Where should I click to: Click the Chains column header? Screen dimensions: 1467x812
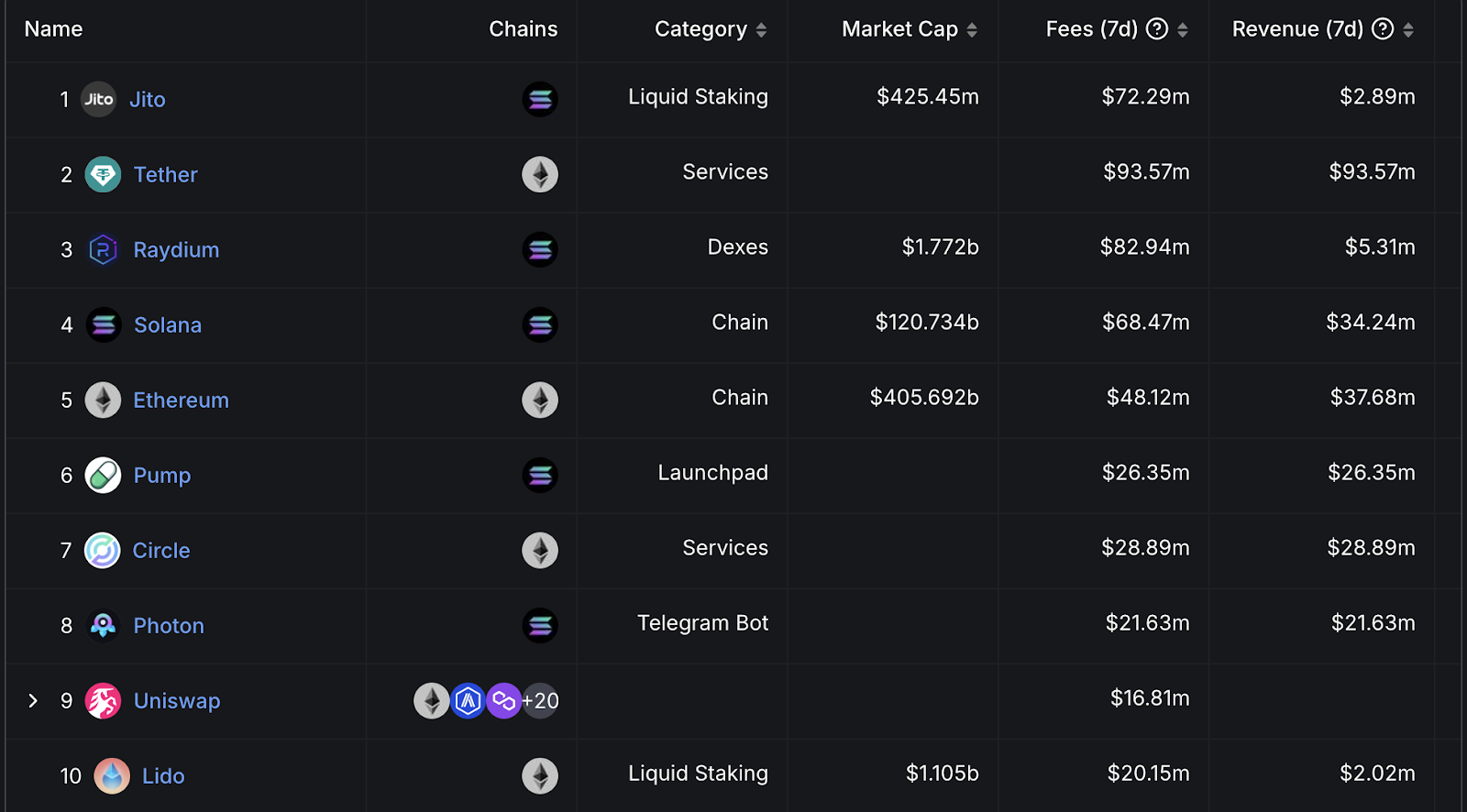pyautogui.click(x=523, y=29)
